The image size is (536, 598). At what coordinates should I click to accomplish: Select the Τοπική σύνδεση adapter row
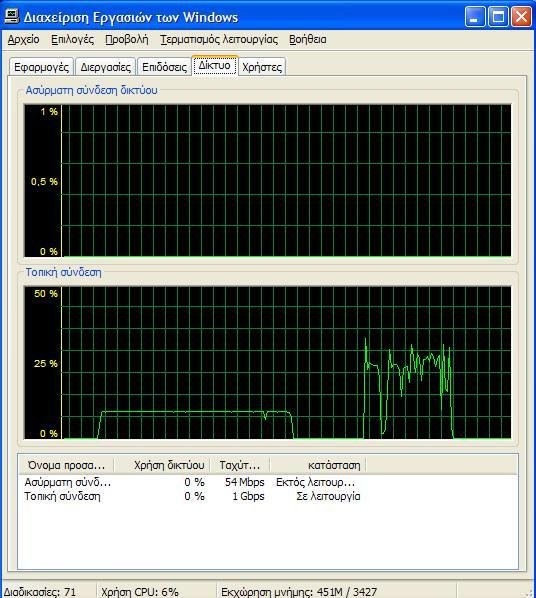click(192, 496)
